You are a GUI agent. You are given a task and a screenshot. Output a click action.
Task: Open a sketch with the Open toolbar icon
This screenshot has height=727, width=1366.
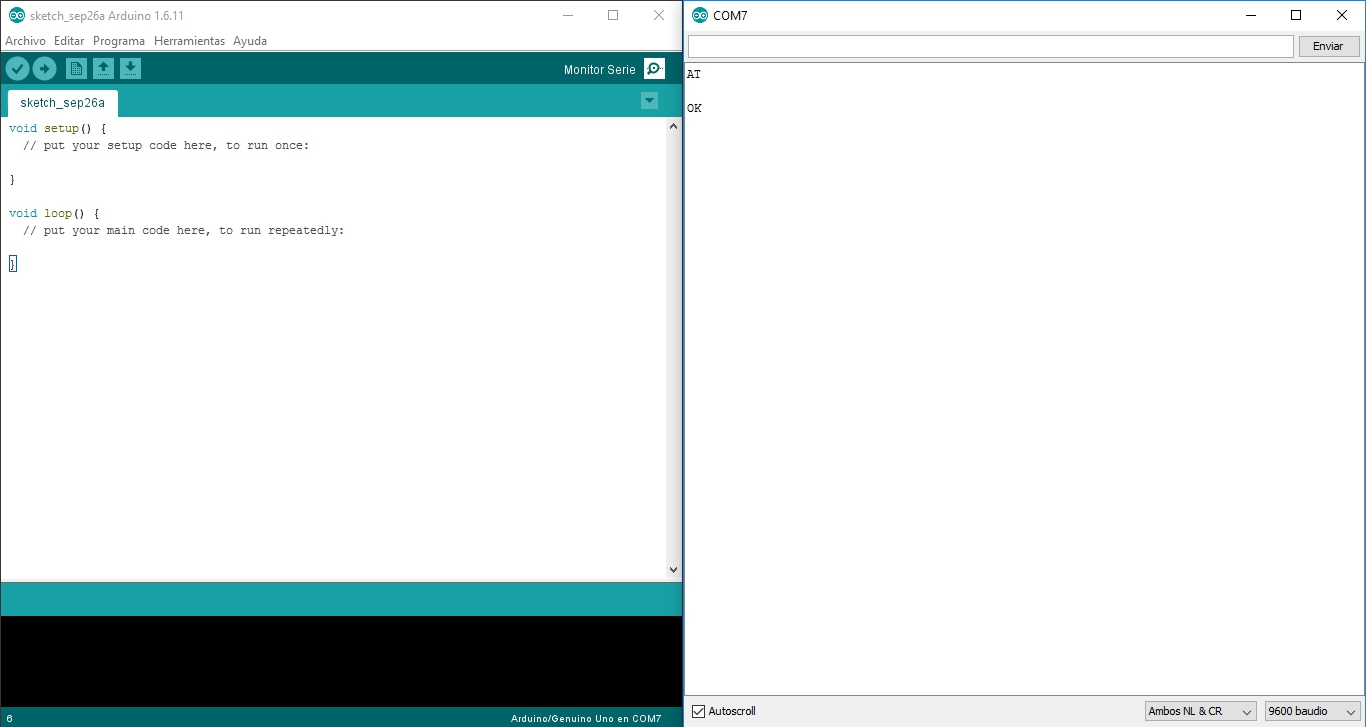(104, 68)
